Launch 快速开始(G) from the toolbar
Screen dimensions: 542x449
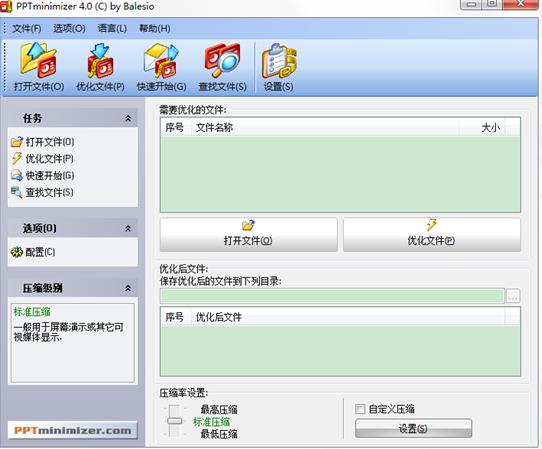(x=161, y=67)
